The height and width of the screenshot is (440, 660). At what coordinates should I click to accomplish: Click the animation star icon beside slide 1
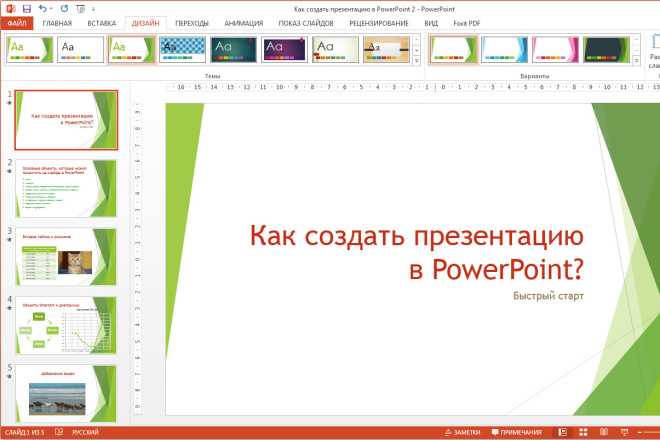pyautogui.click(x=9, y=103)
